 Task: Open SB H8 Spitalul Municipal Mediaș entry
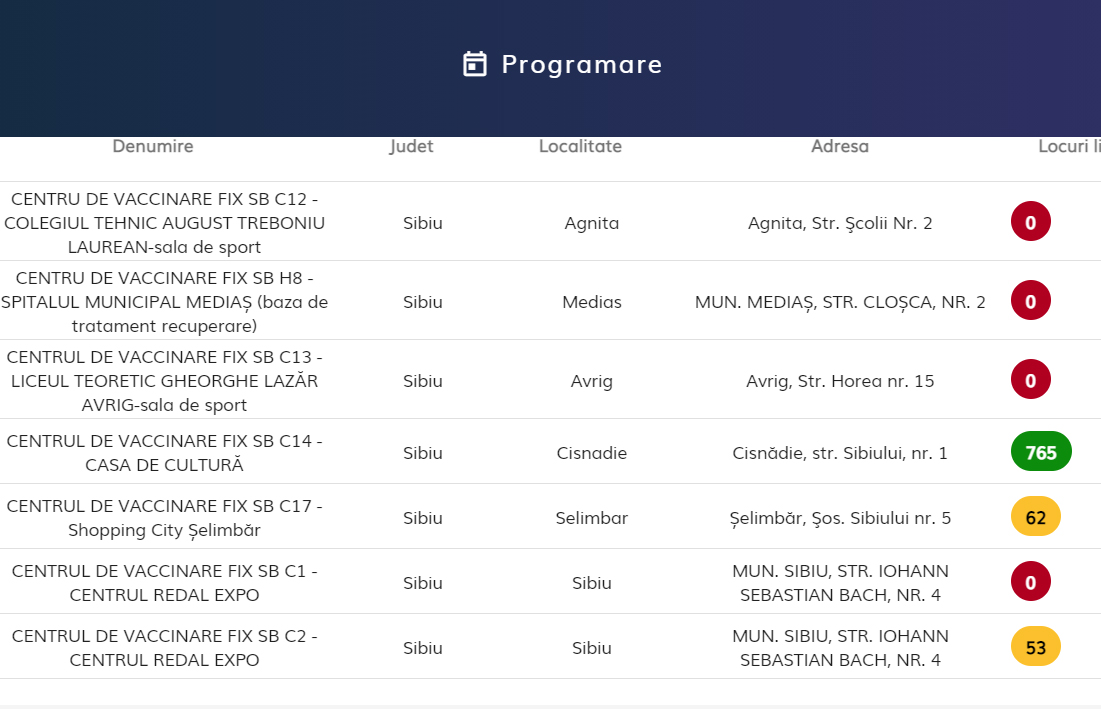[x=165, y=301]
